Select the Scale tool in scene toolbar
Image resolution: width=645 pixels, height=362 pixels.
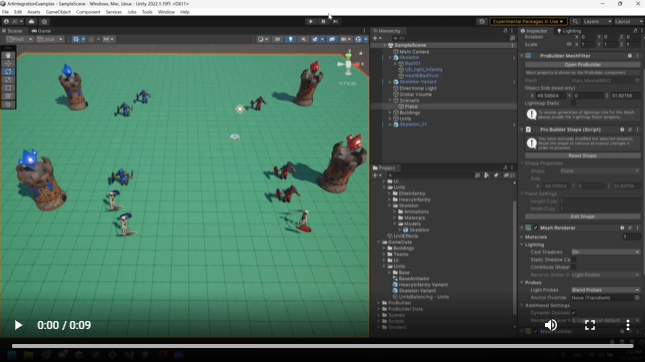tap(8, 80)
